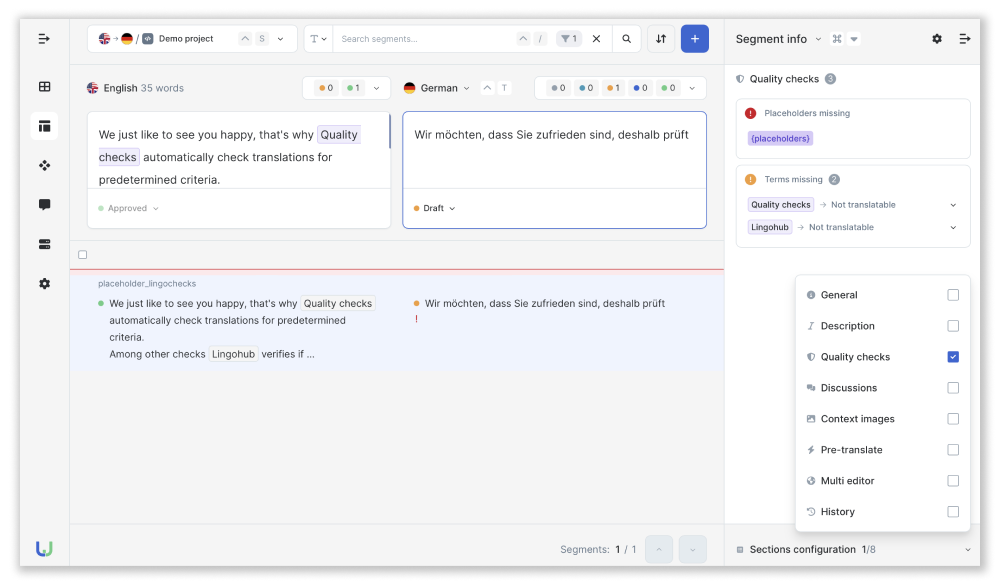This screenshot has height=583, width=1000.
Task: Expand the German status counts dropdown
Action: 692,88
